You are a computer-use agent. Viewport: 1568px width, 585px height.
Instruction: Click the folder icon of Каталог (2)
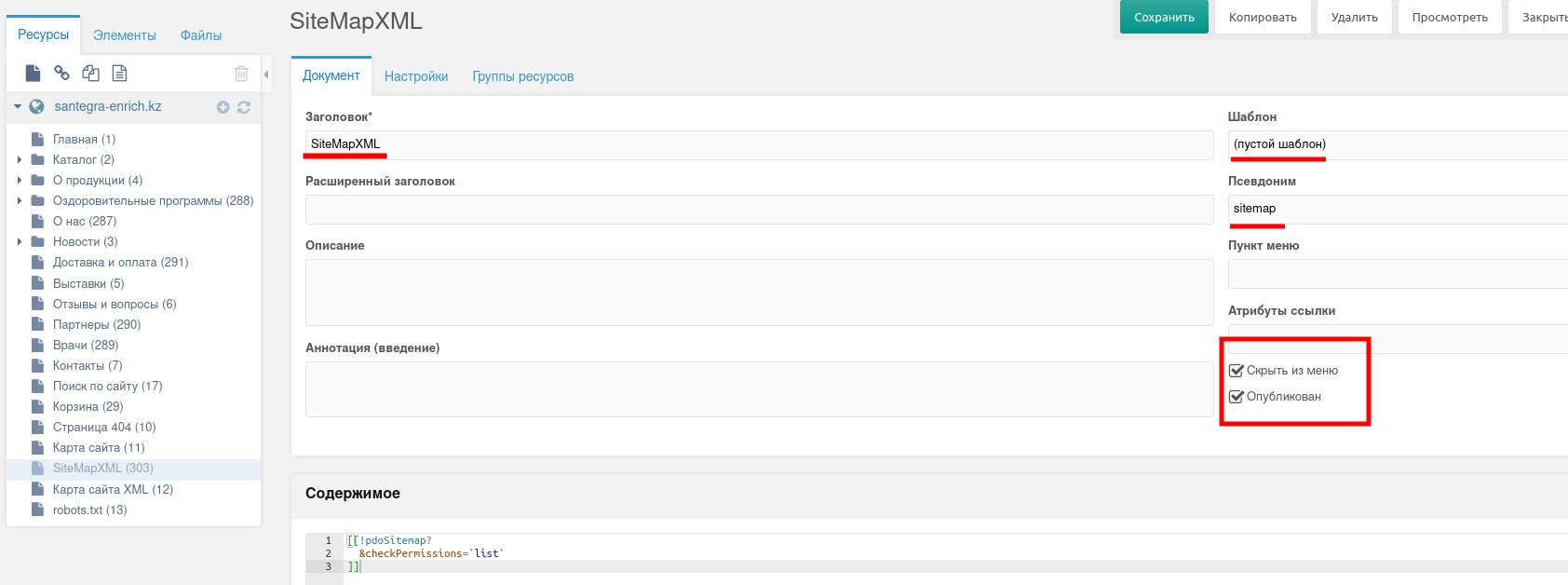pyautogui.click(x=37, y=159)
